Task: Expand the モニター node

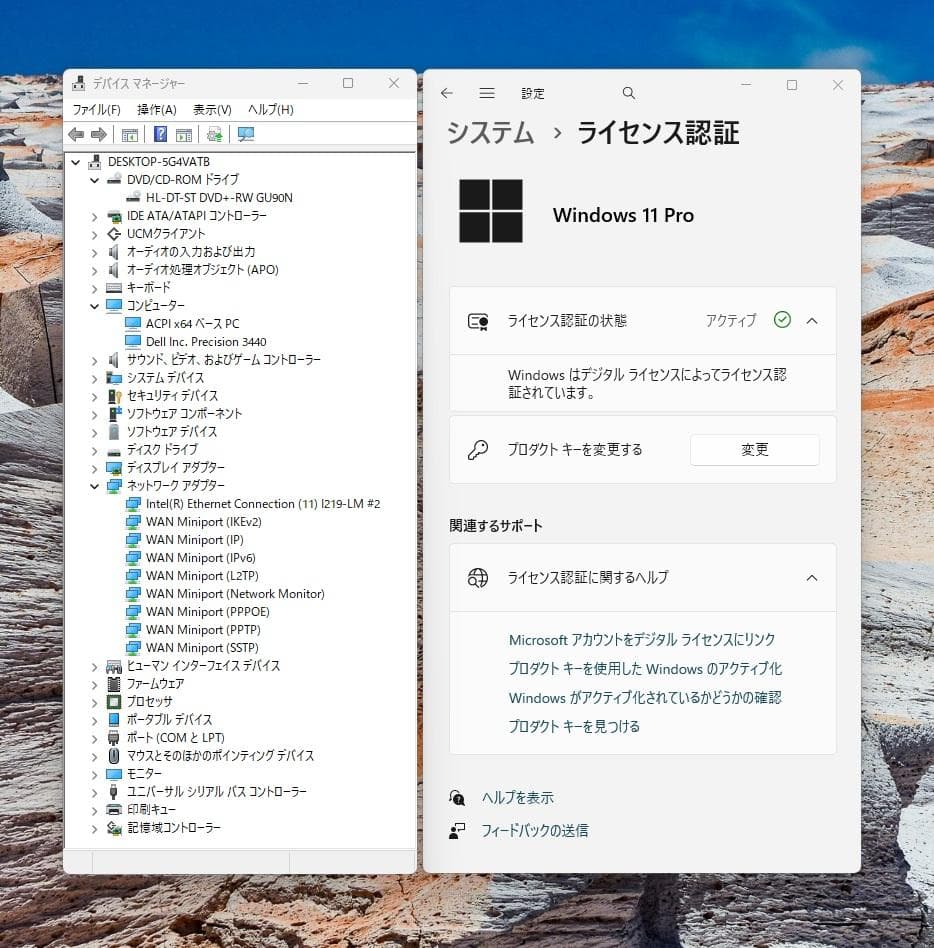Action: pyautogui.click(x=94, y=774)
